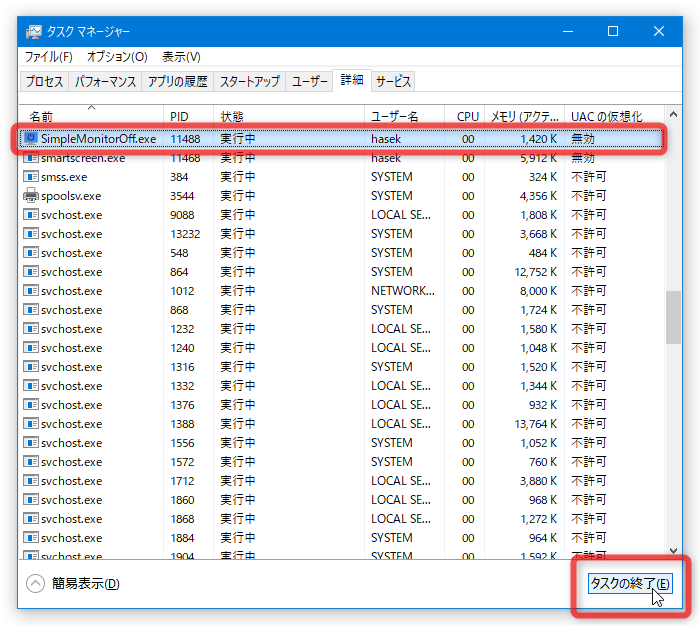Click the タスクの終了(E) button
The width and height of the screenshot is (700, 626).
630,583
